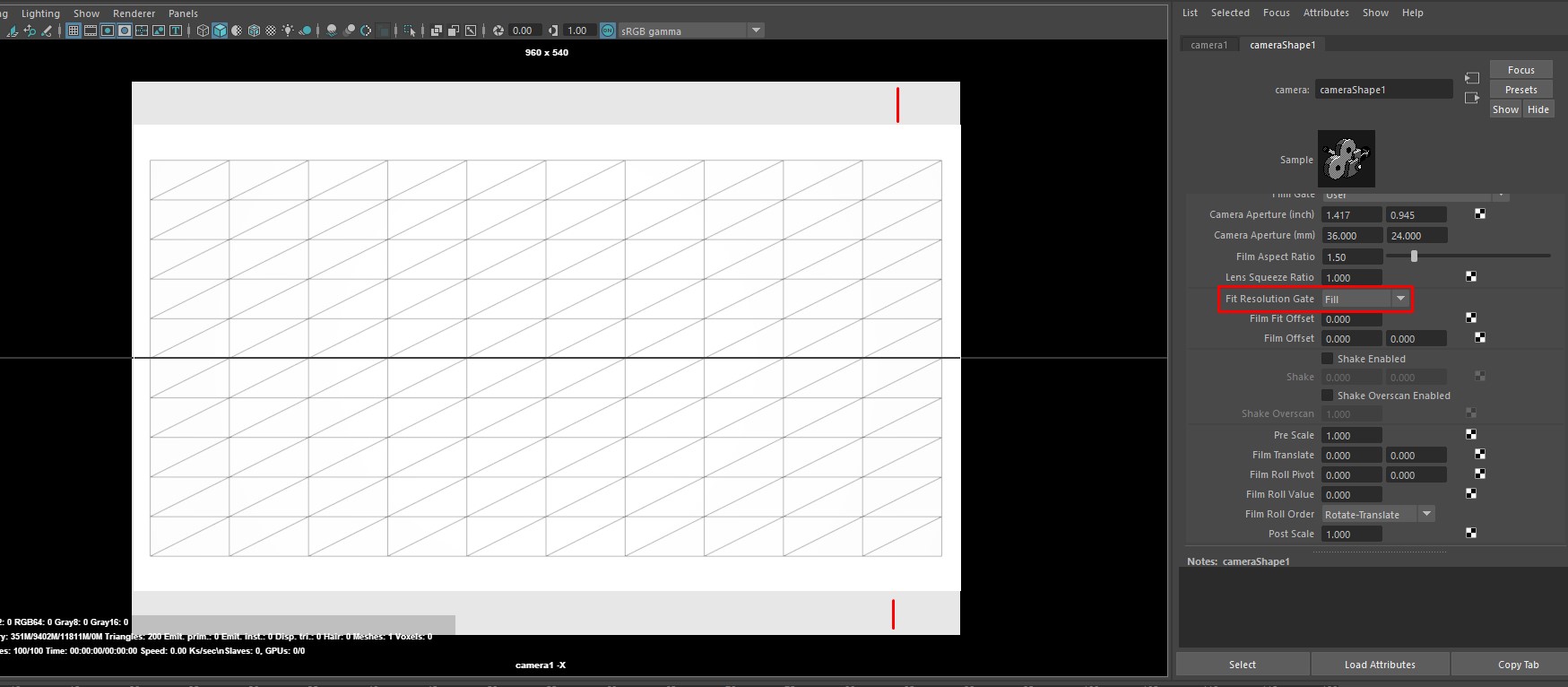Click the Gamma icon next to 1.00

point(553,30)
